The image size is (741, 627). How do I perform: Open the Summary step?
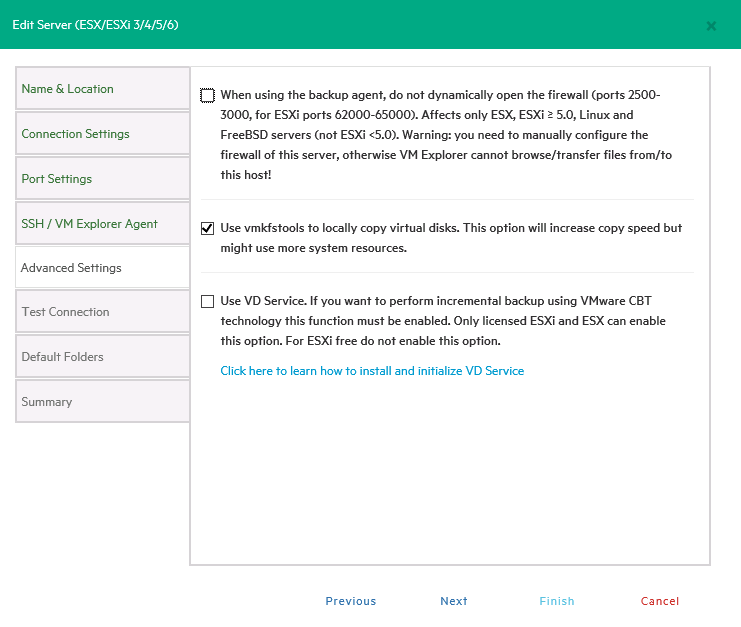(x=103, y=401)
